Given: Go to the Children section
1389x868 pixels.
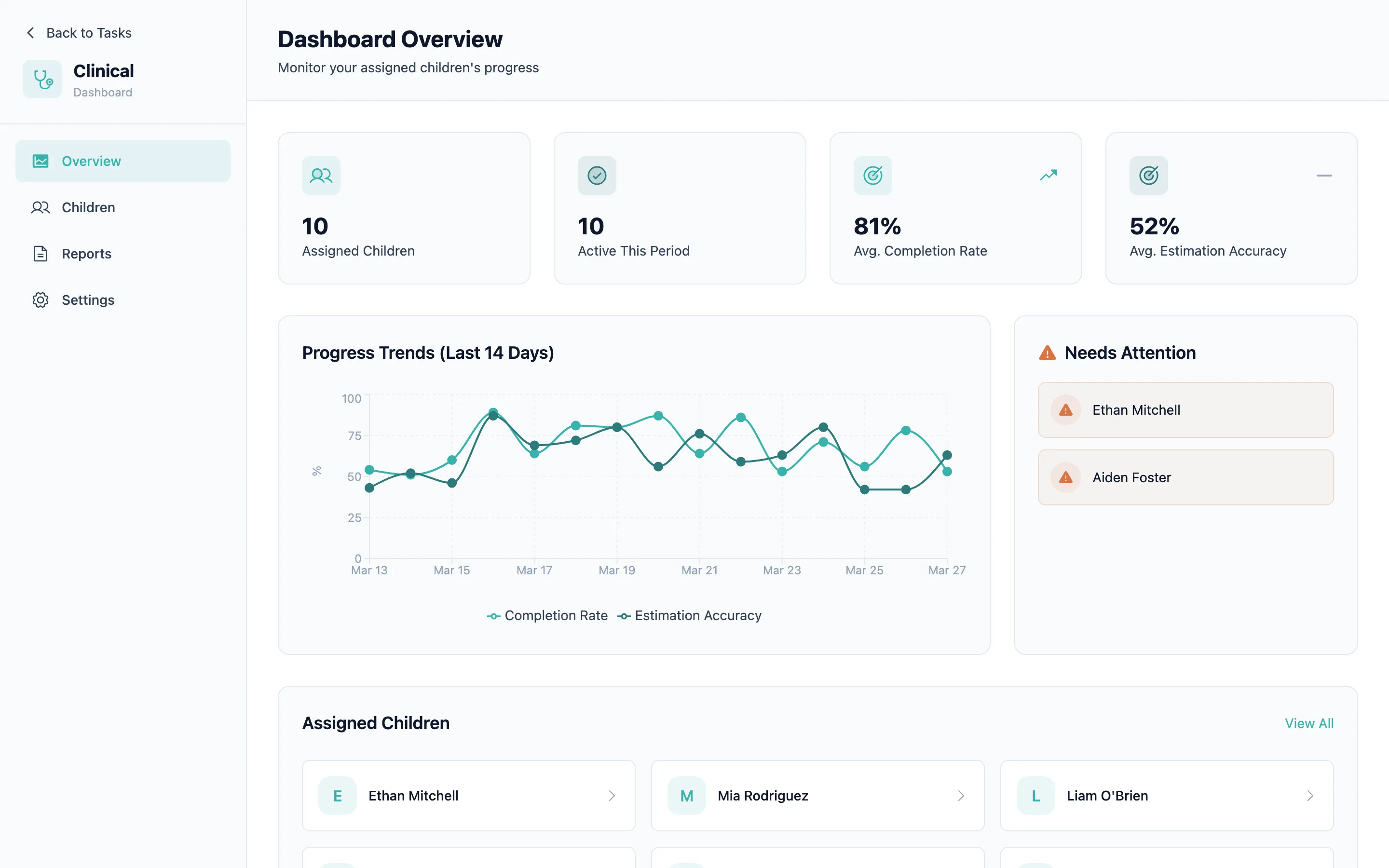Looking at the screenshot, I should tap(123, 207).
